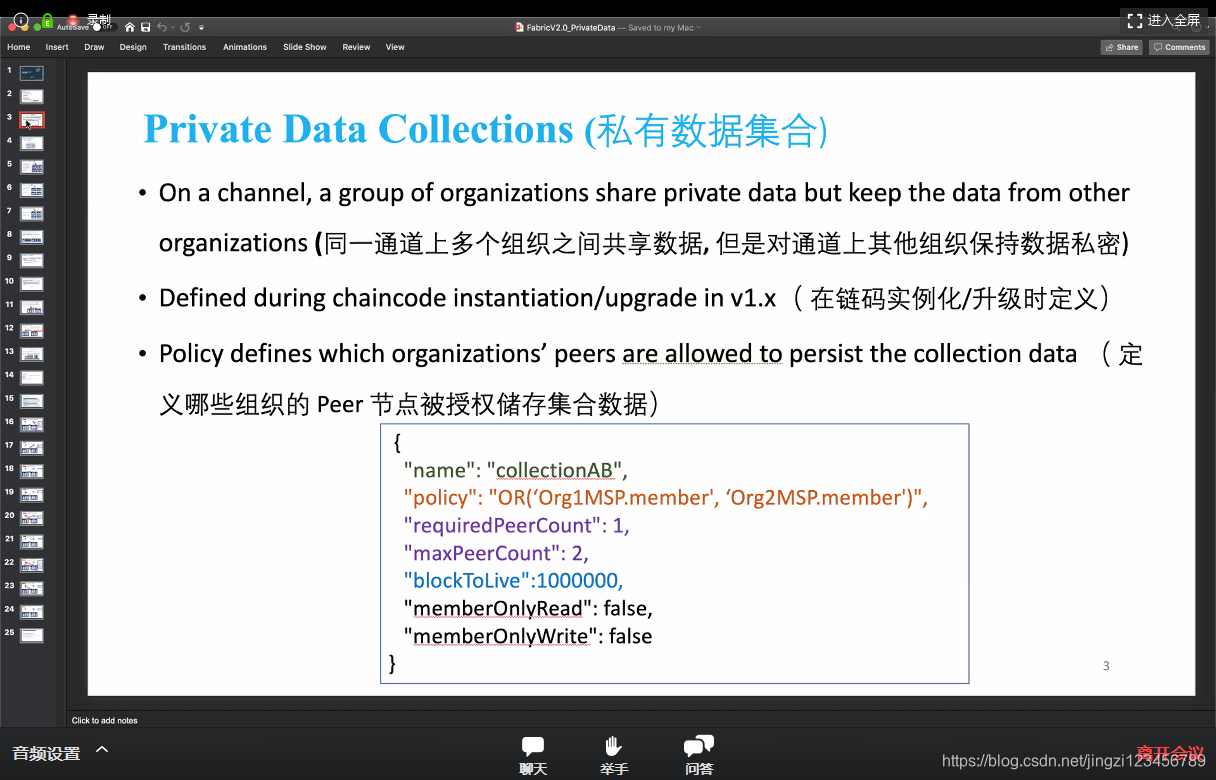Click the Share button
This screenshot has height=780, width=1216.
tap(1122, 47)
